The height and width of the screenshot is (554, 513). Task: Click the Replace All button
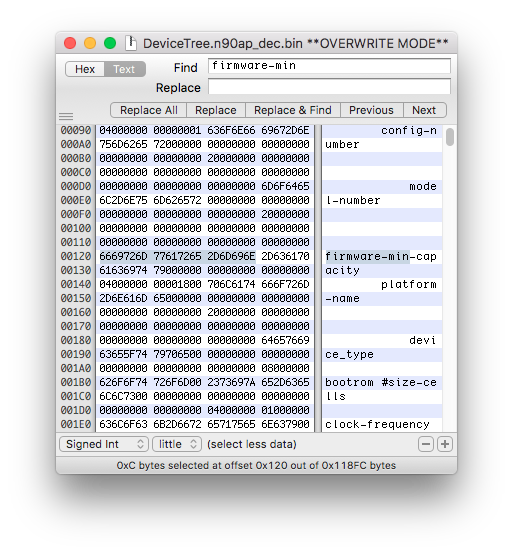click(149, 110)
